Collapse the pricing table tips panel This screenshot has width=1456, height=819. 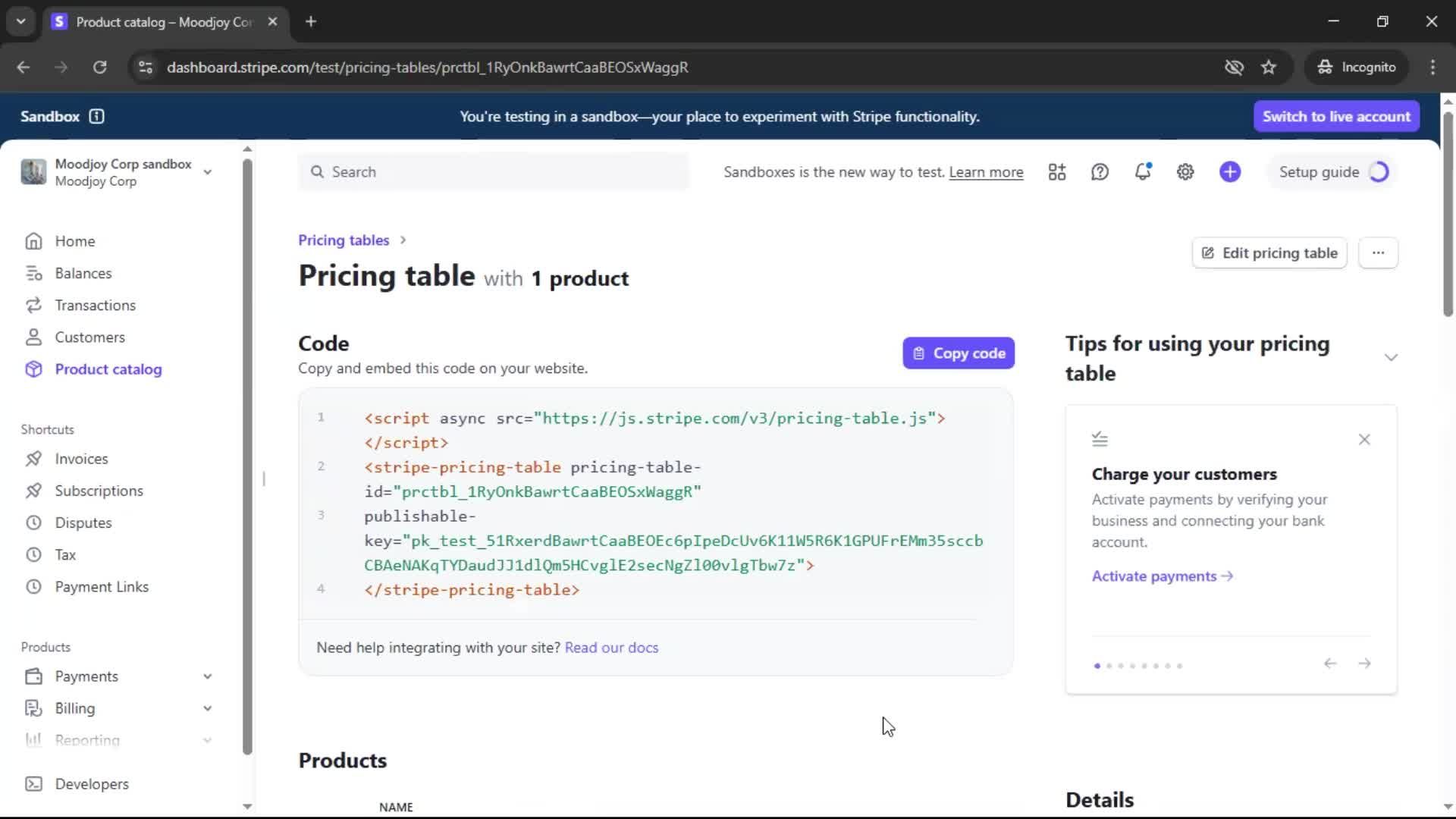point(1391,358)
